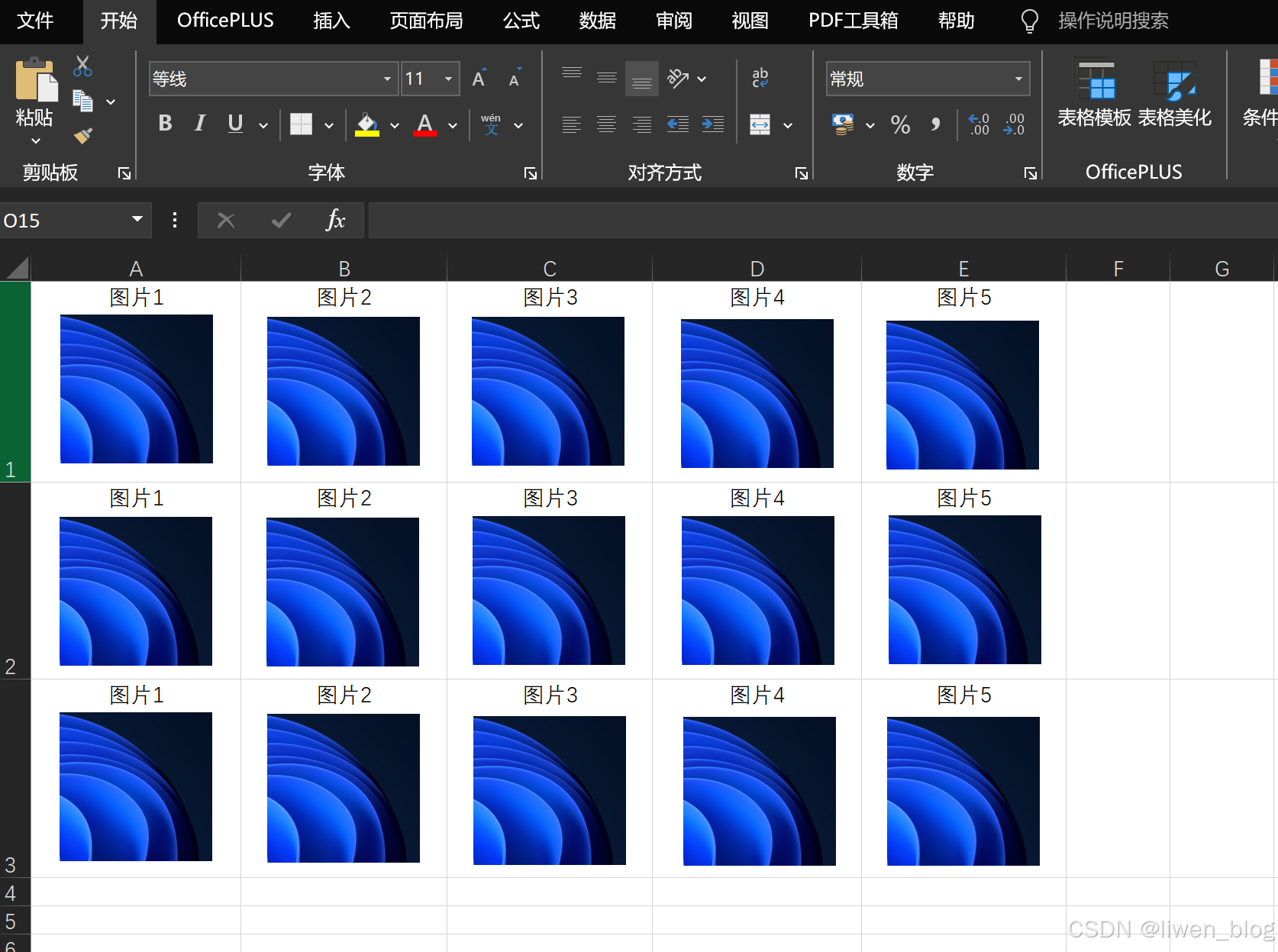Click the formula bar input
Screen dimensions: 1278x952
click(823, 221)
